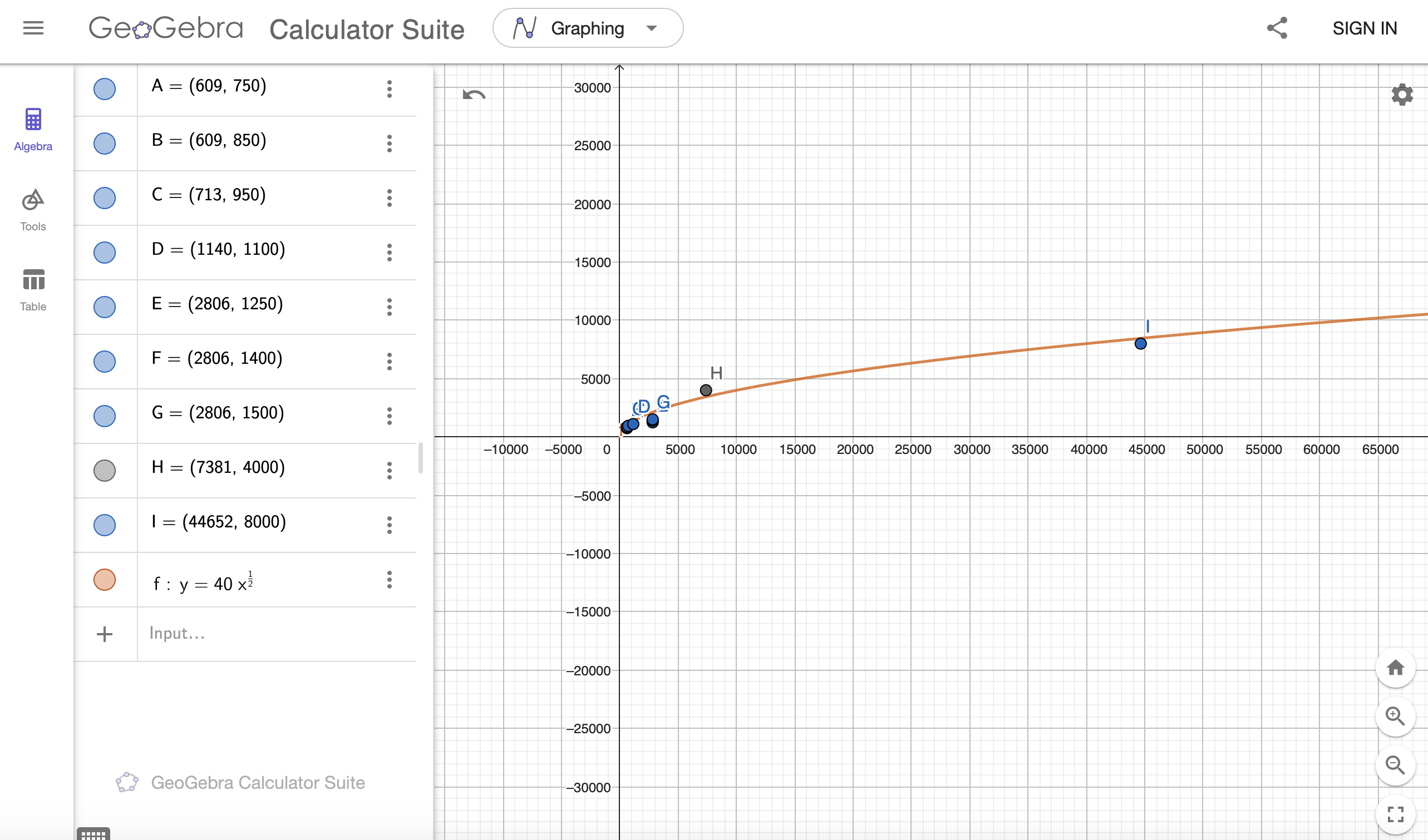
Task: Click the Input field
Action: point(277,634)
